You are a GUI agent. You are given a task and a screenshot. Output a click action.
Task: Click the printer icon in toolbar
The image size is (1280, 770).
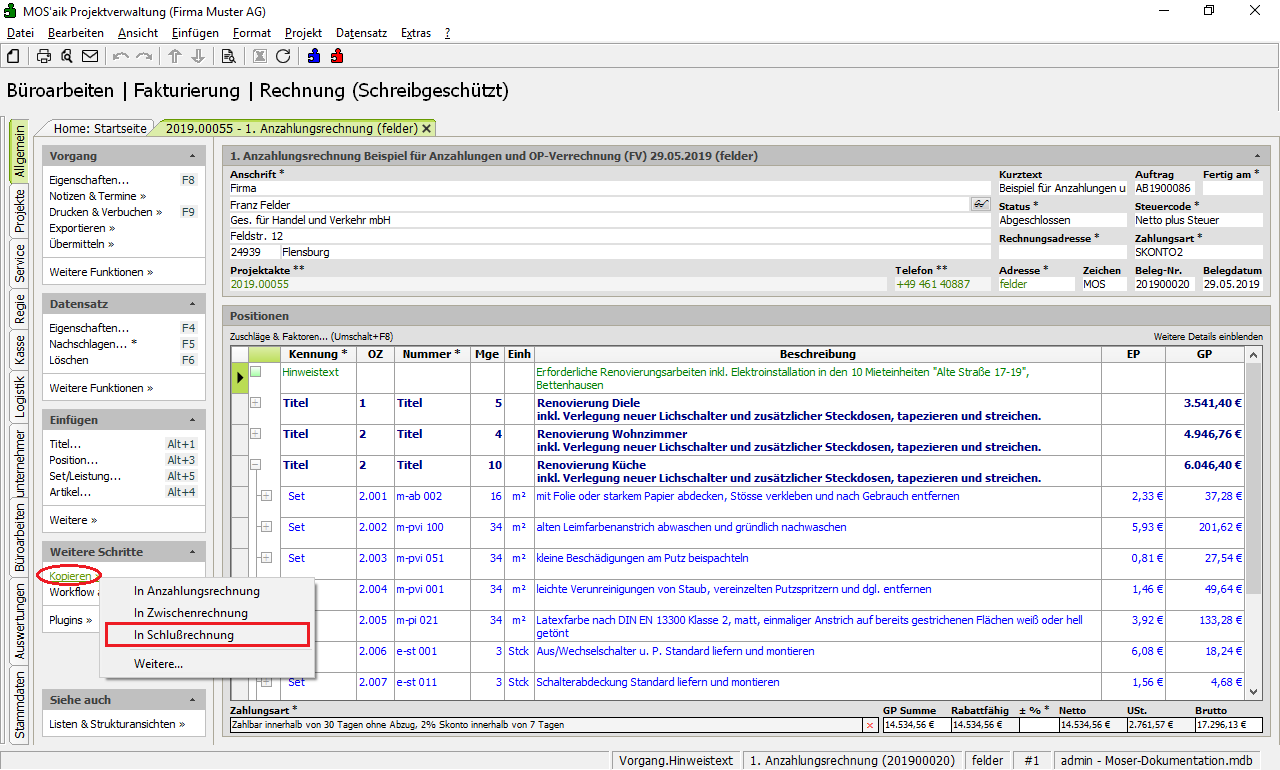tap(44, 56)
